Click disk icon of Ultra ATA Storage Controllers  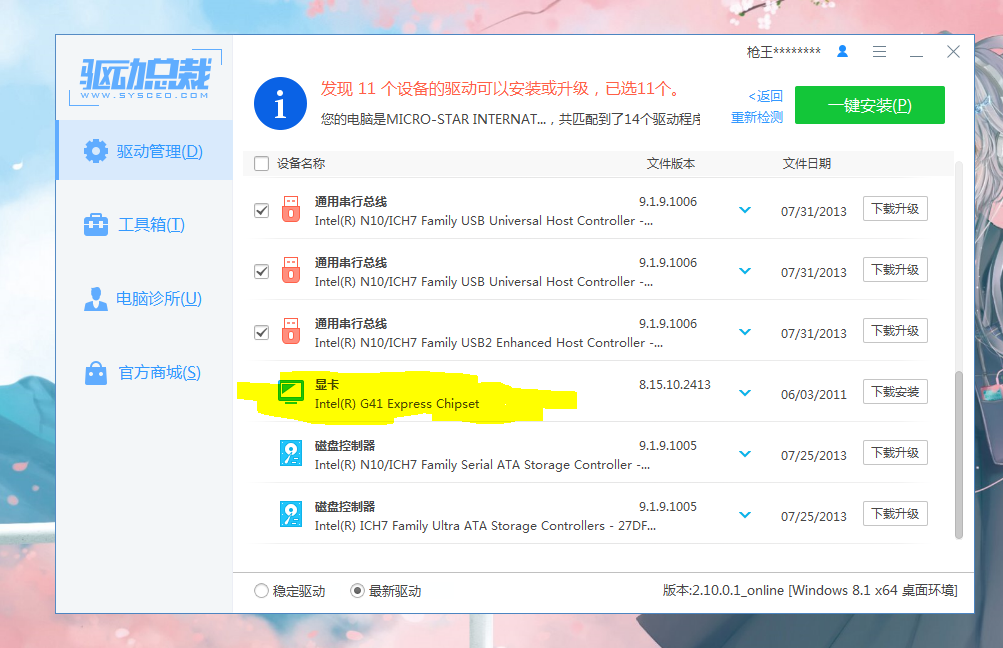click(x=291, y=514)
